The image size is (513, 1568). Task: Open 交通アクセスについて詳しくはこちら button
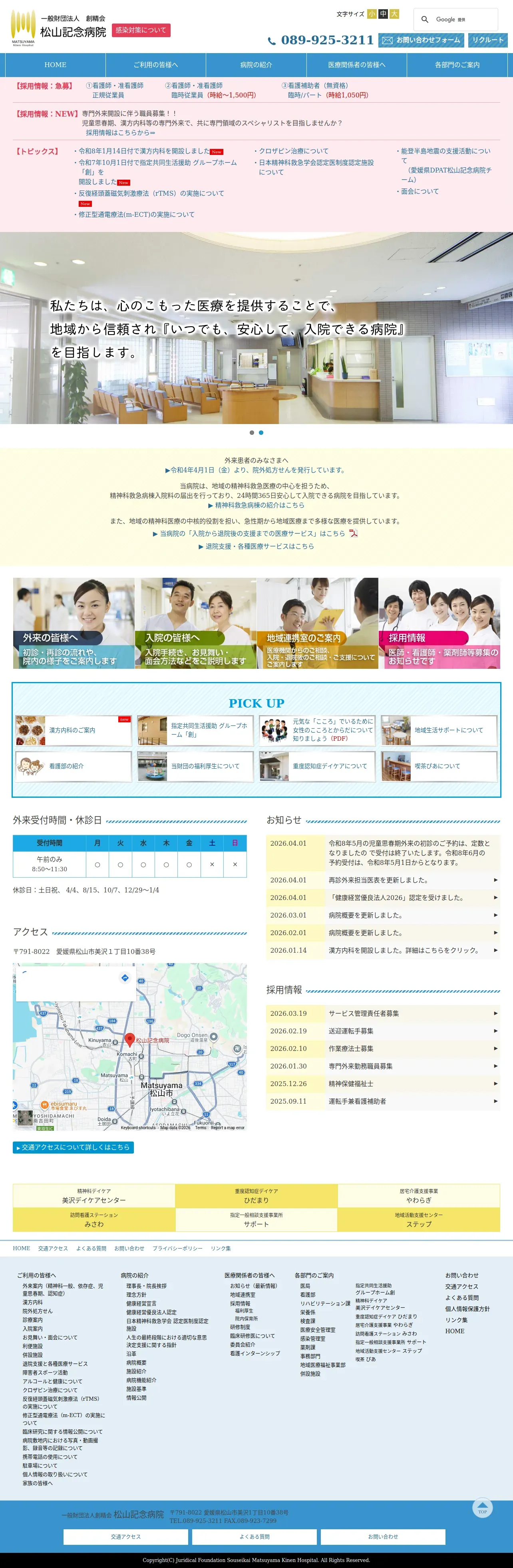pos(73,1147)
